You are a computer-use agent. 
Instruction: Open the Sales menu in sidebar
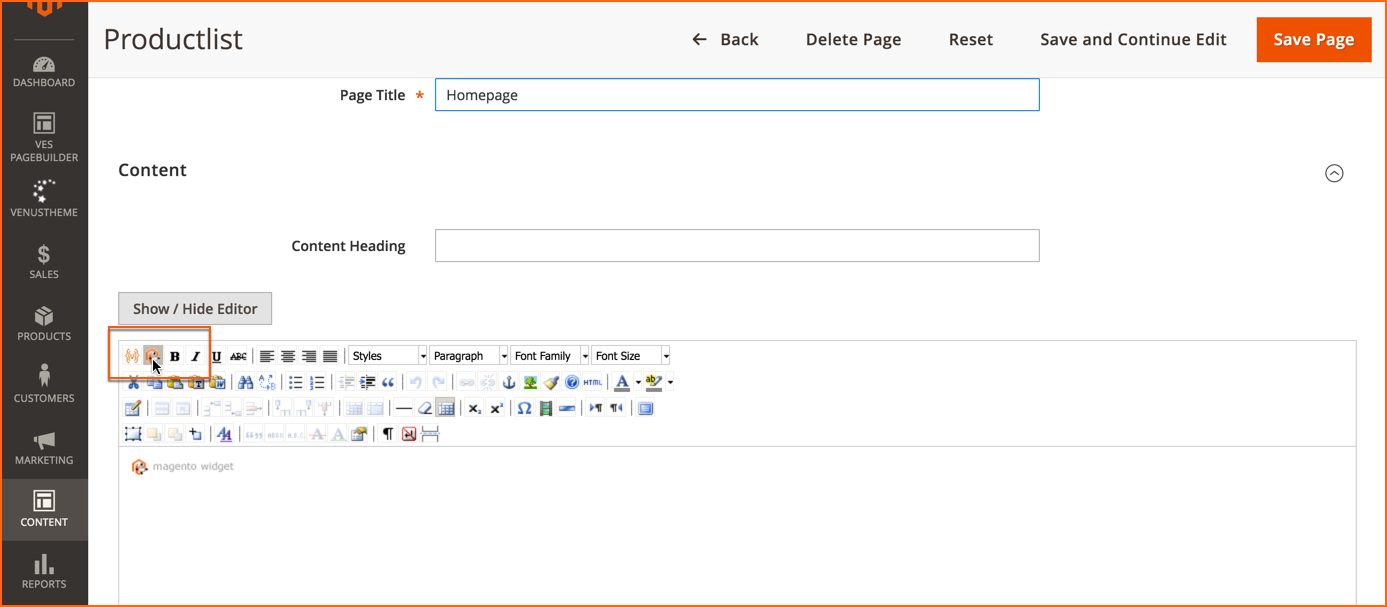pos(44,261)
